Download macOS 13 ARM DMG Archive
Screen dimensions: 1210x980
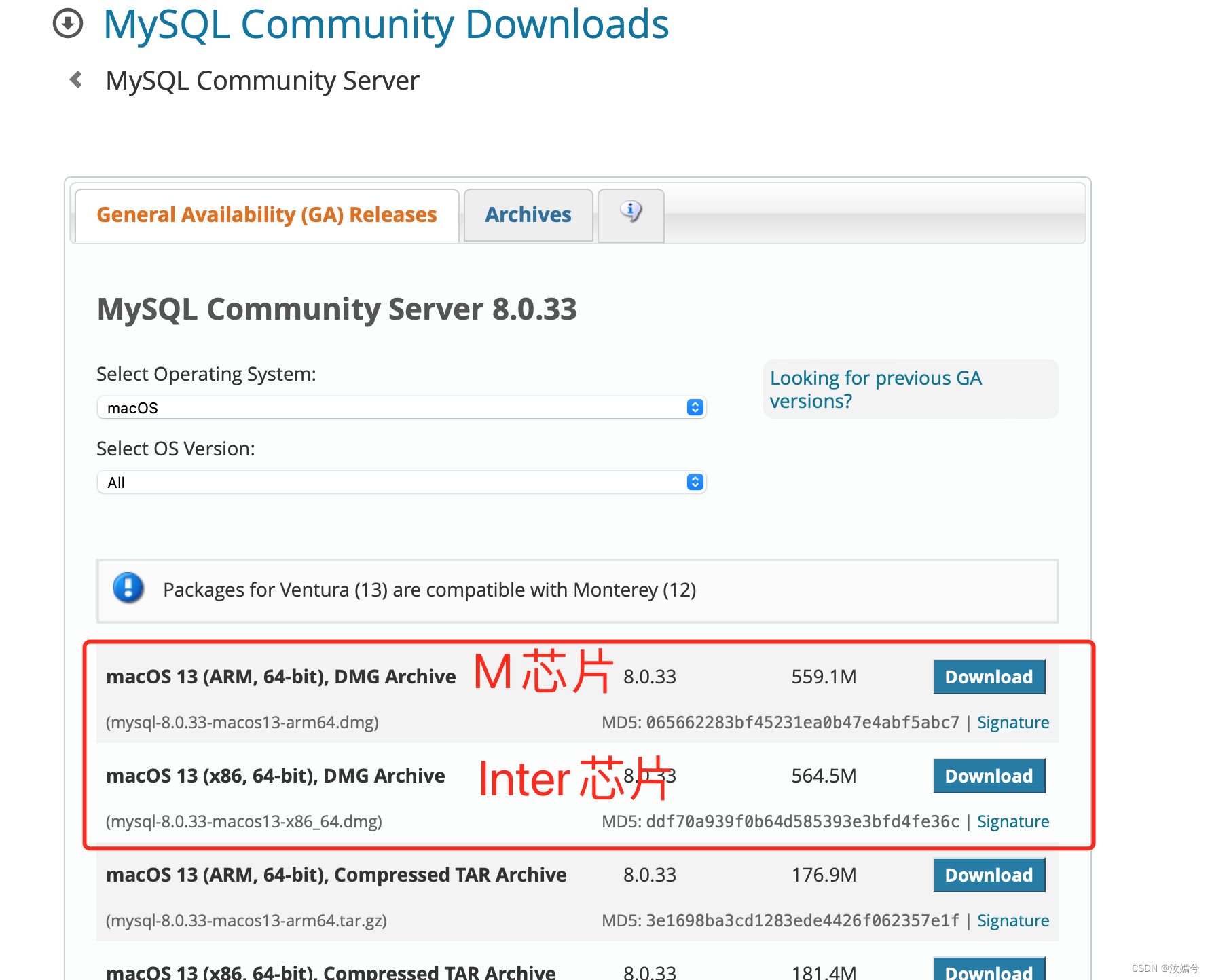(989, 677)
